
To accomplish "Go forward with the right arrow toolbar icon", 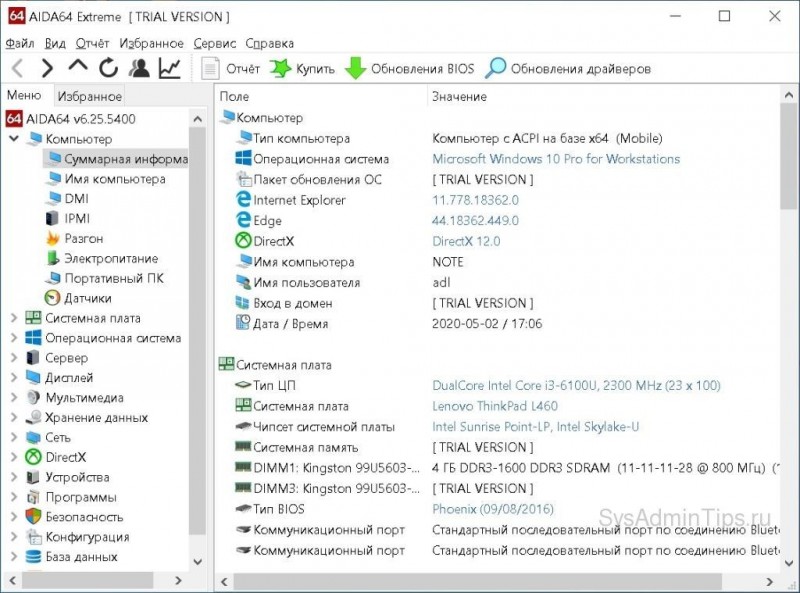I will pos(47,68).
